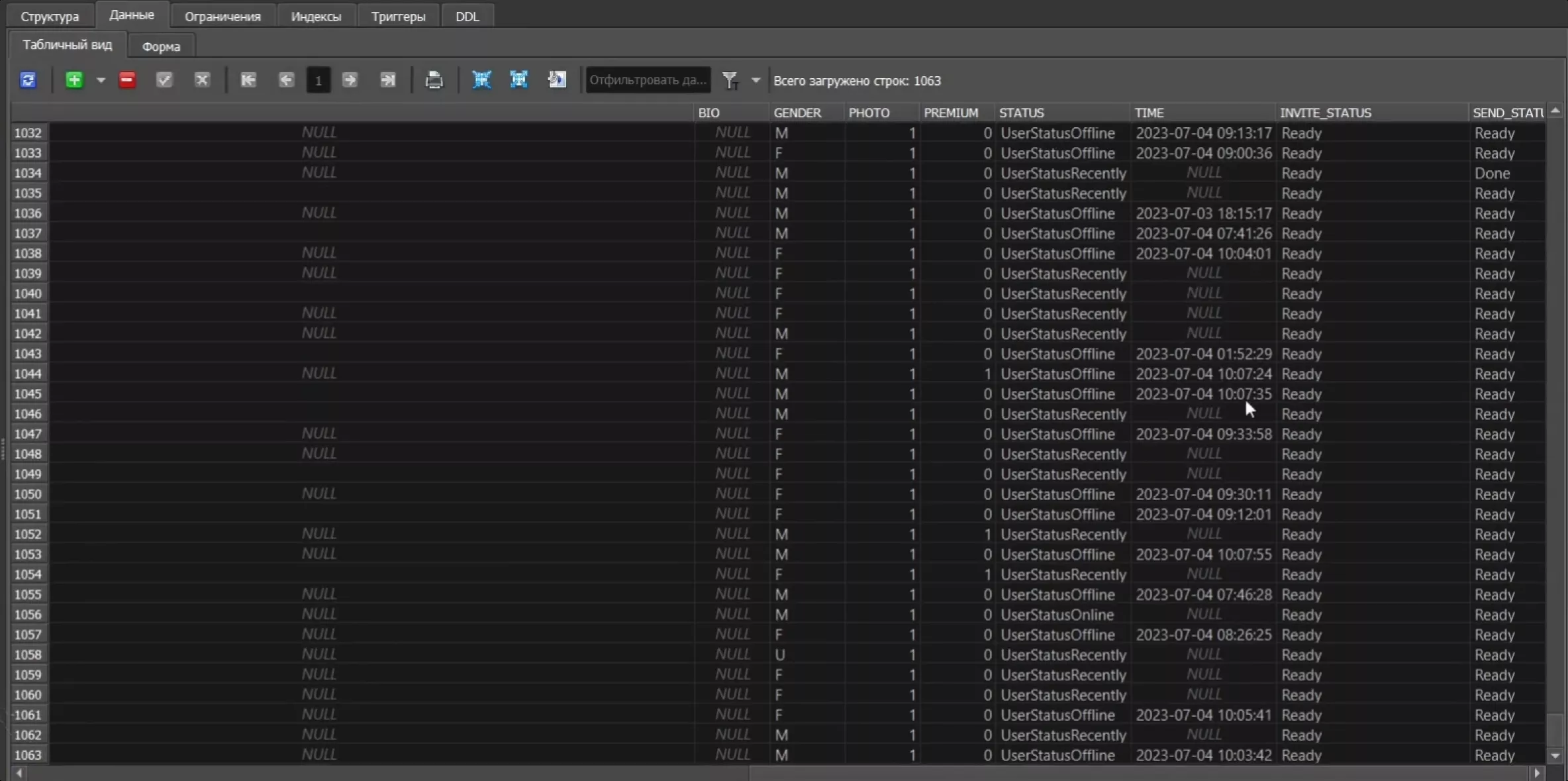Viewport: 1568px width, 781px height.
Task: Go to the first page of data
Action: pos(248,80)
